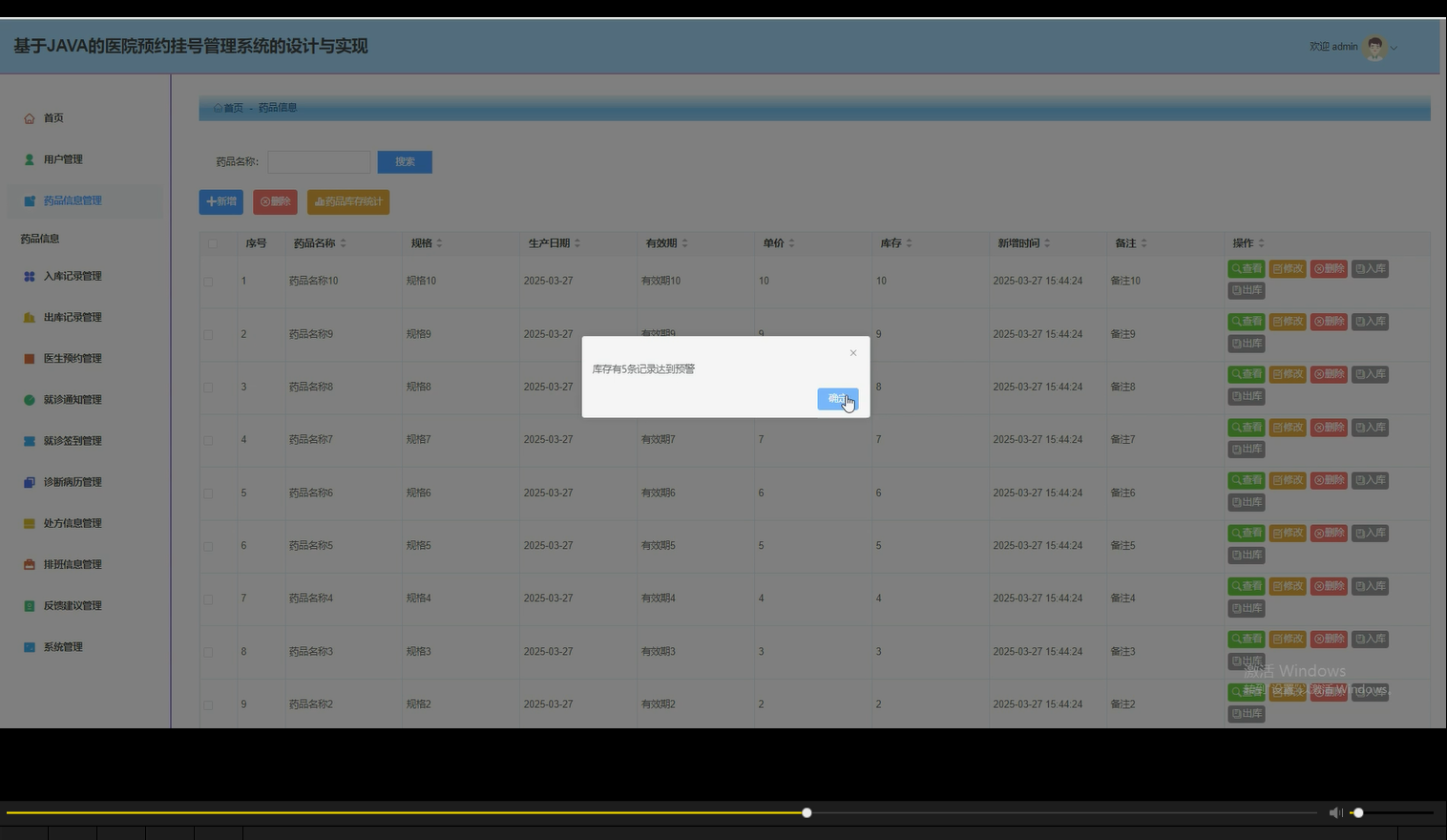Open the 药品信息 submenu item

(x=40, y=239)
